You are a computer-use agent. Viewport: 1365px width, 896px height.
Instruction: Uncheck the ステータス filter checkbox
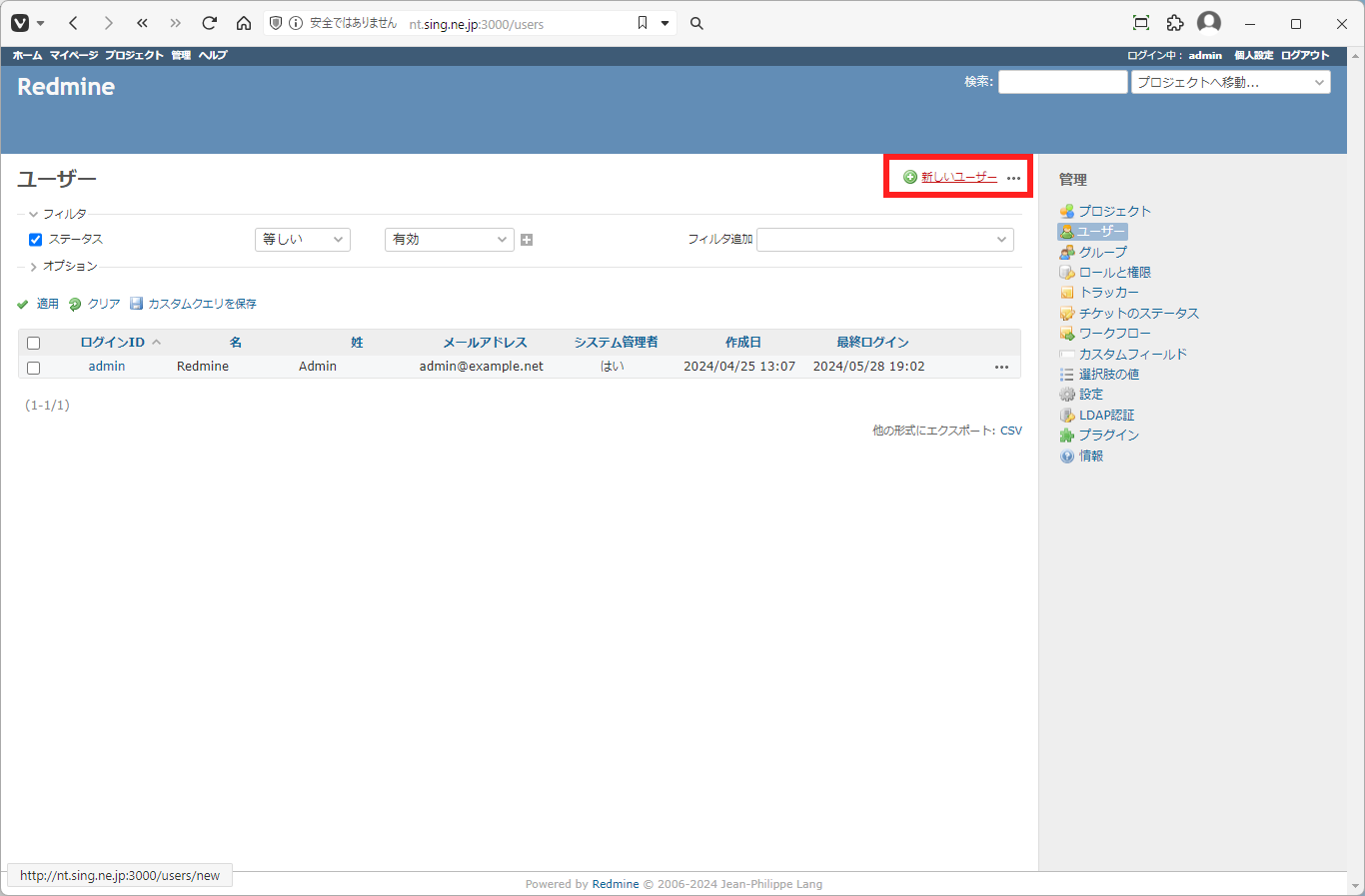click(35, 240)
